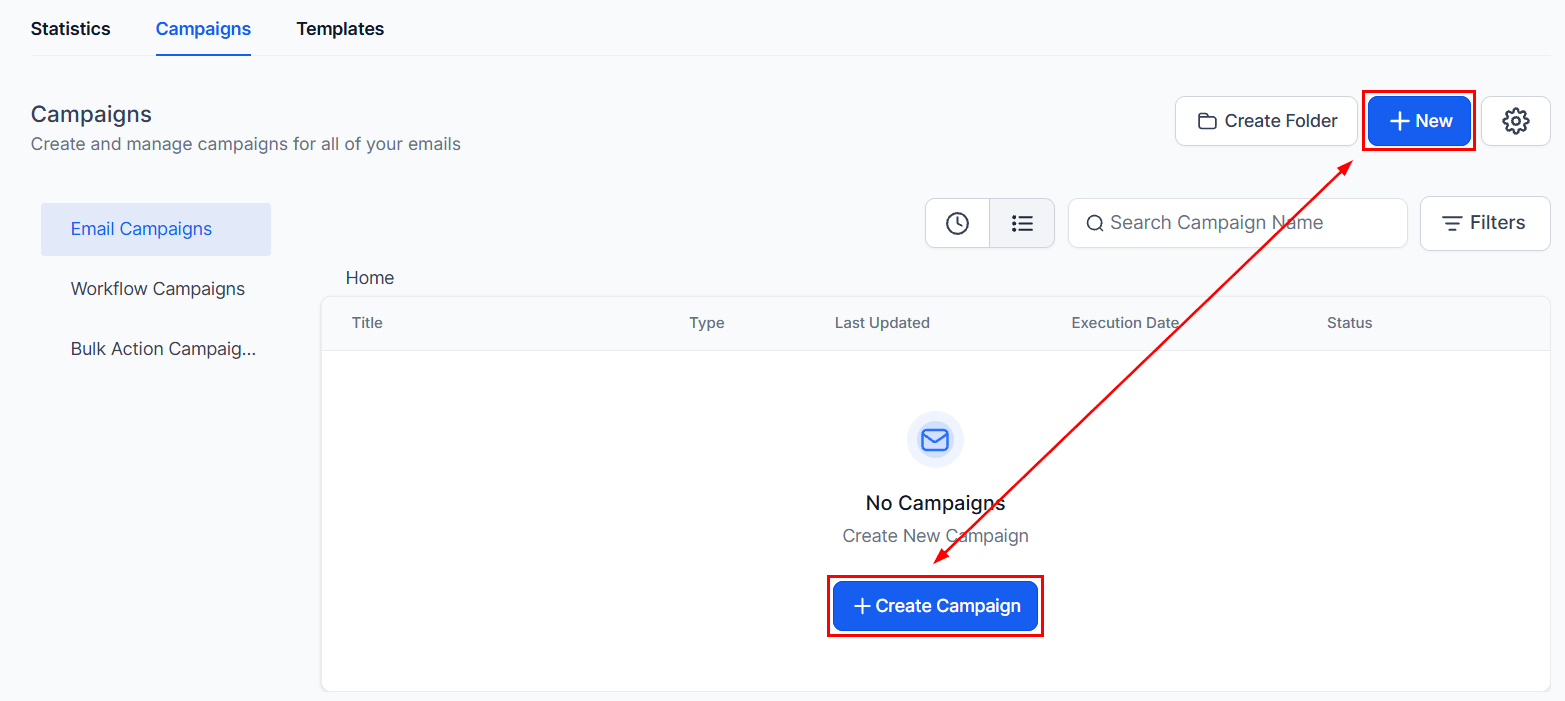Switch to the list view

1022,223
